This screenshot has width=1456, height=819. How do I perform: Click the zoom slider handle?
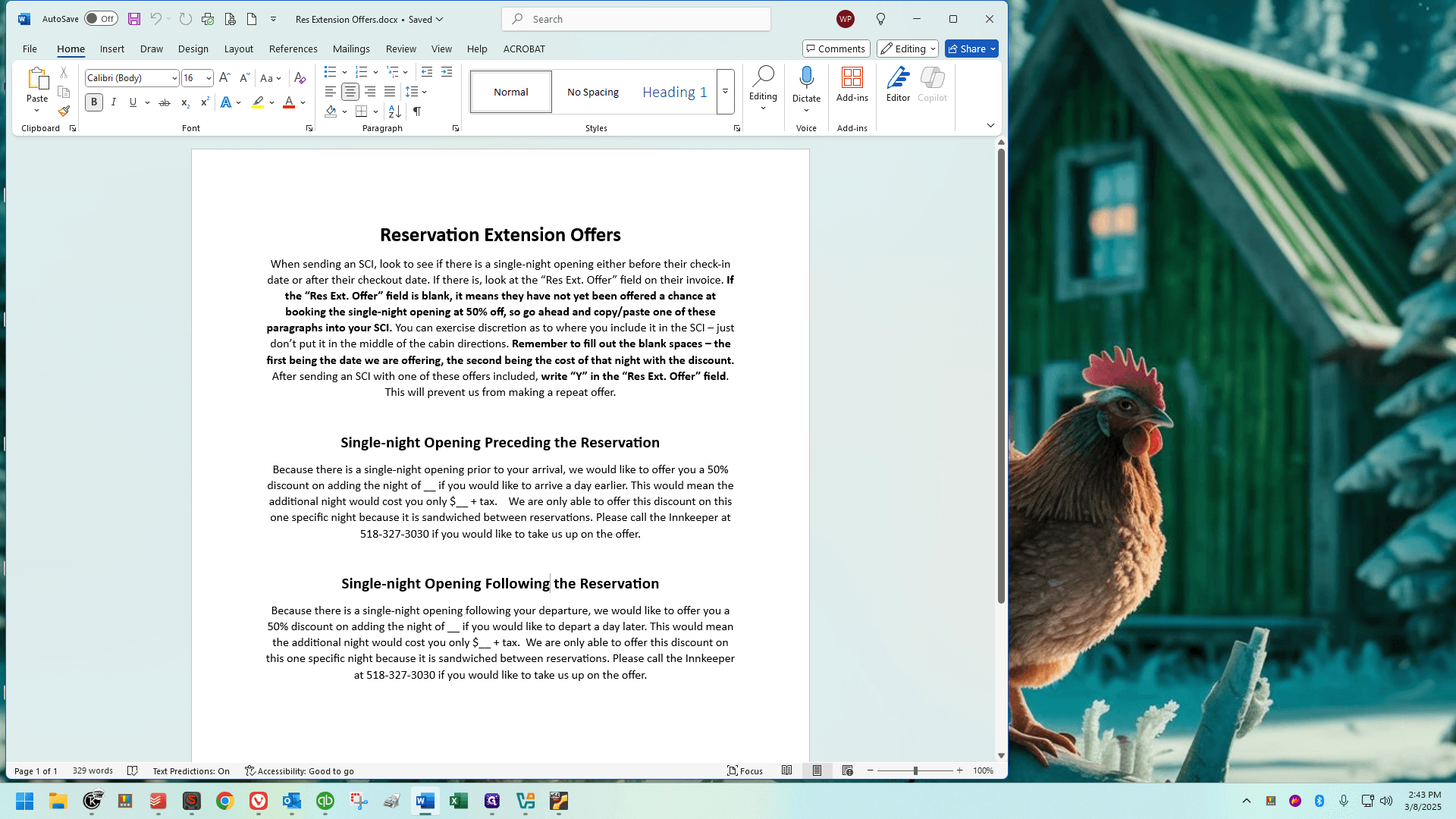click(915, 770)
